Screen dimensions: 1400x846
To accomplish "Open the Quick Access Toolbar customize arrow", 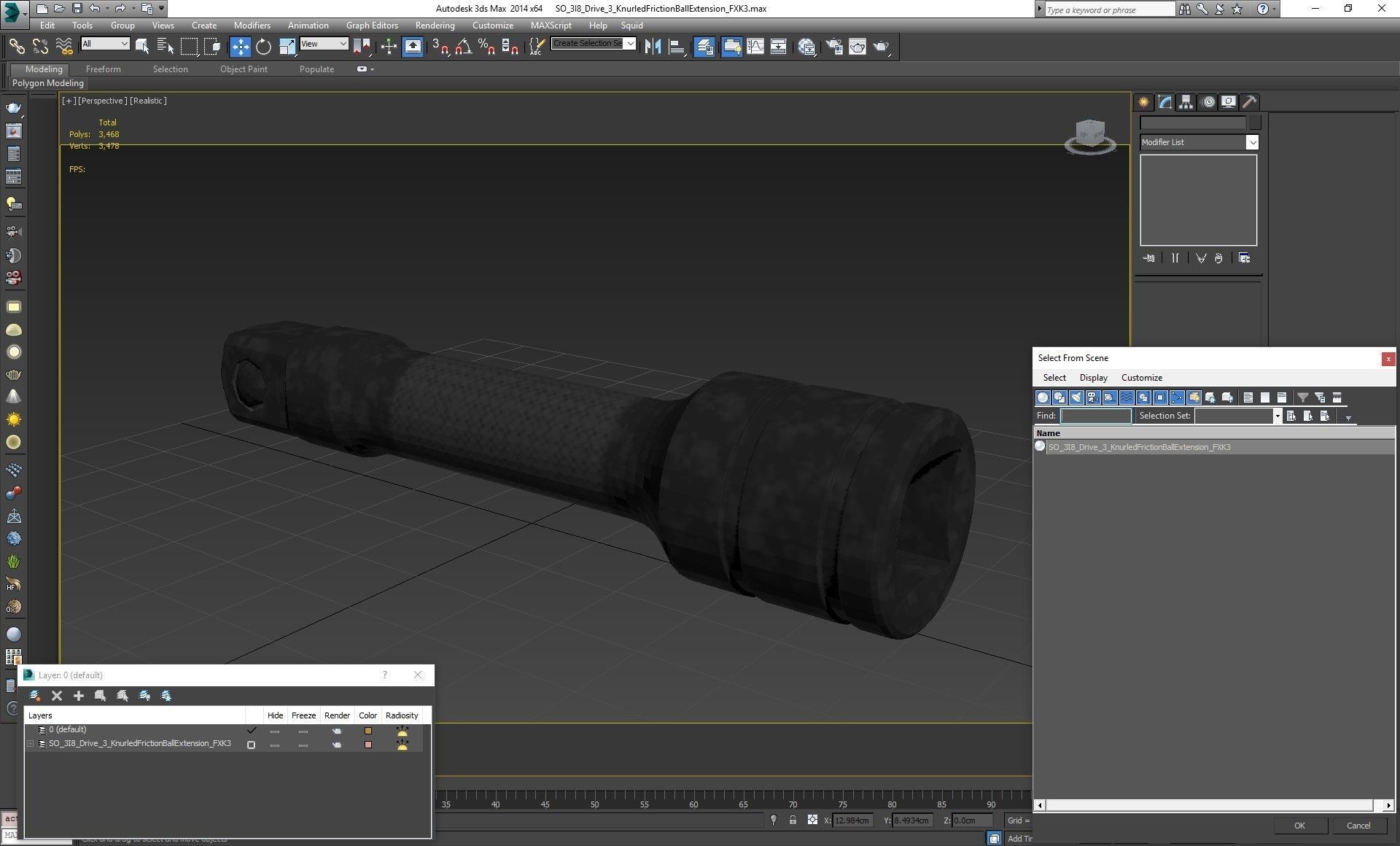I will pyautogui.click(x=162, y=9).
